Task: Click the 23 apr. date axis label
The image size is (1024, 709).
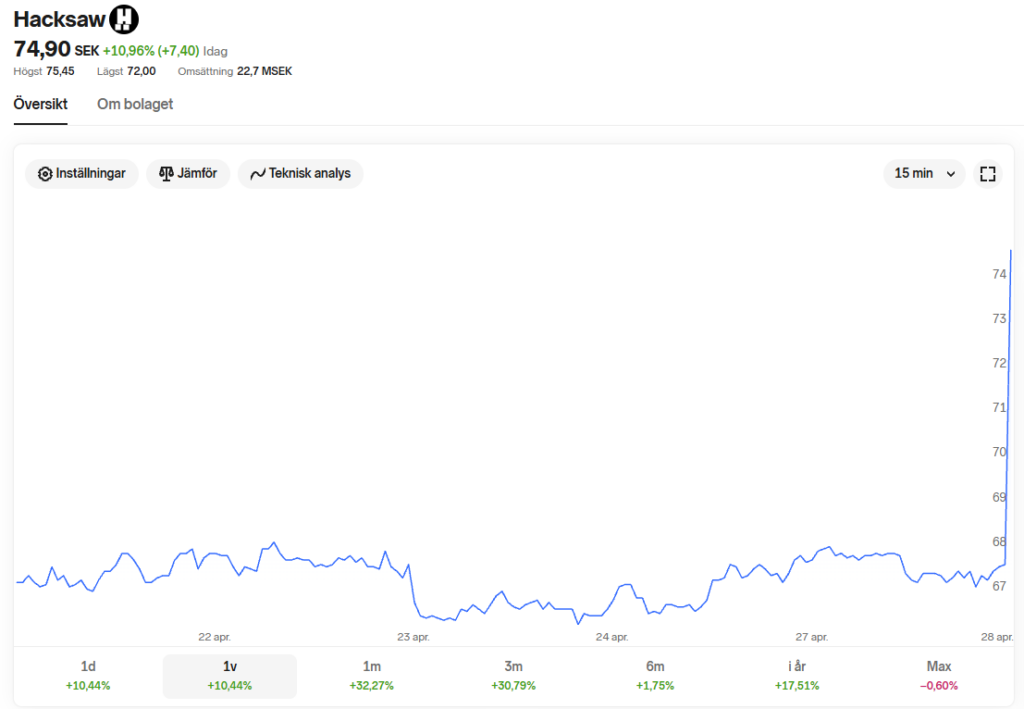Action: tap(413, 637)
